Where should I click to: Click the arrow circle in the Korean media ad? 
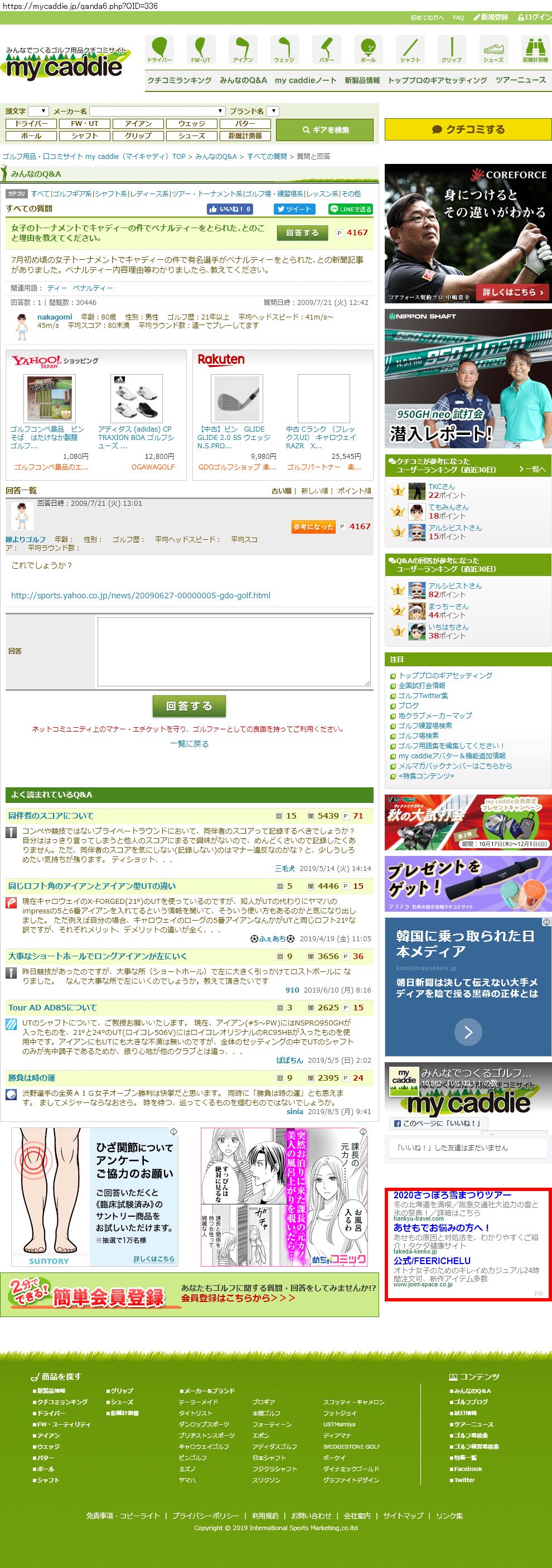pyautogui.click(x=468, y=1031)
